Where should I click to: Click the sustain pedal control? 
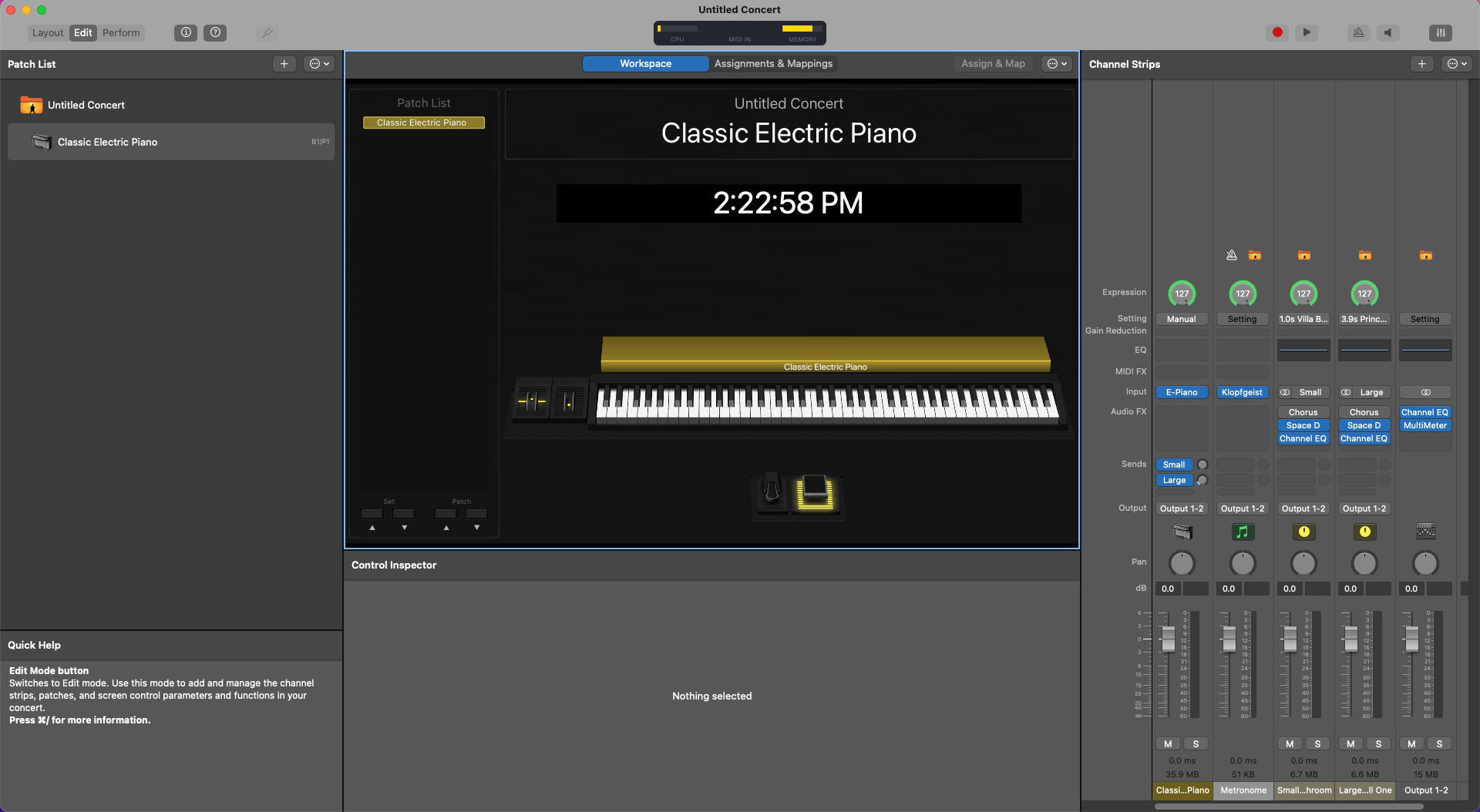click(x=772, y=492)
